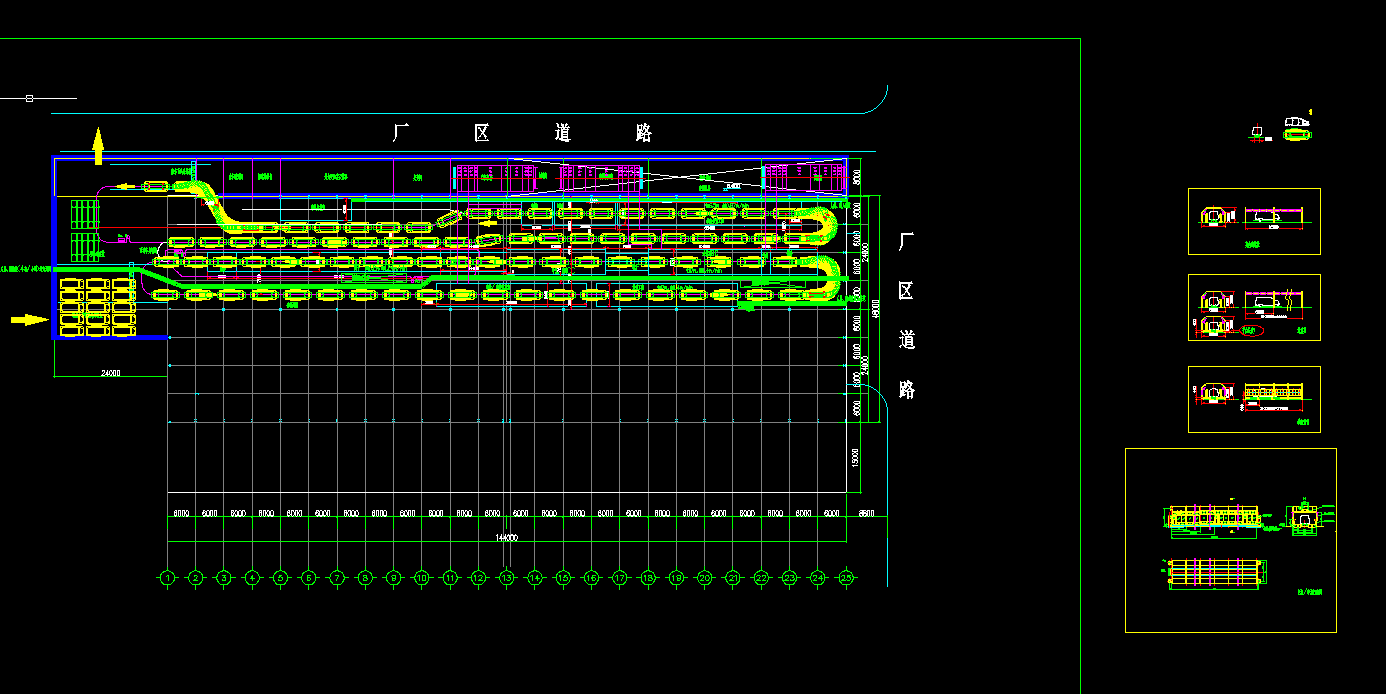Open the largest yellow-framed detail drawing
1386x694 pixels.
1231,540
